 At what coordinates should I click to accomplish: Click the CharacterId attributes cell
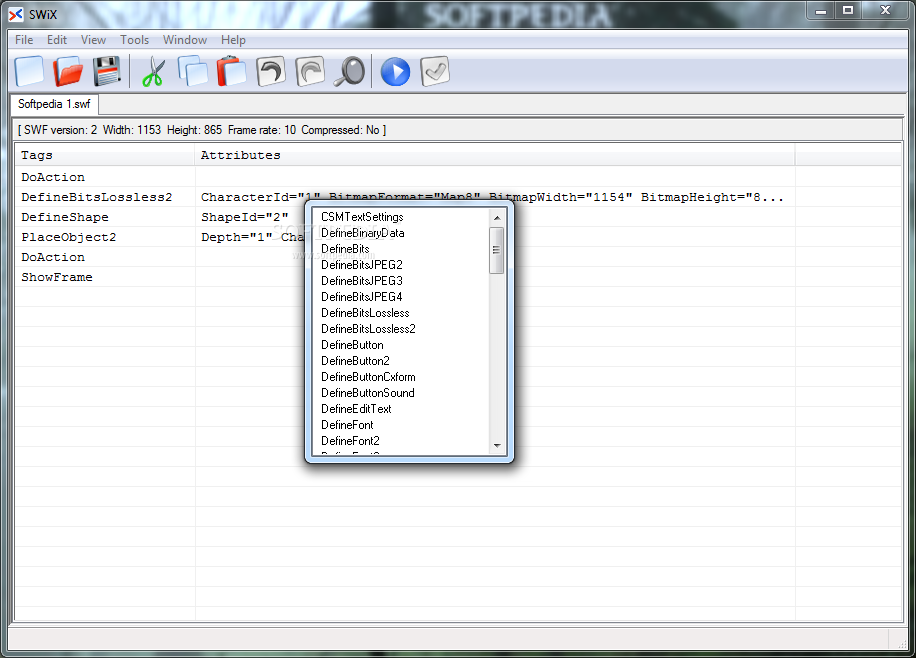(495, 197)
